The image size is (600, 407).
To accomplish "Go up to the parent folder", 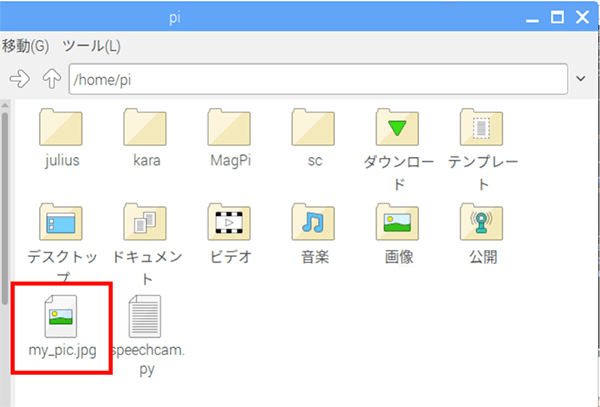I will click(x=52, y=79).
